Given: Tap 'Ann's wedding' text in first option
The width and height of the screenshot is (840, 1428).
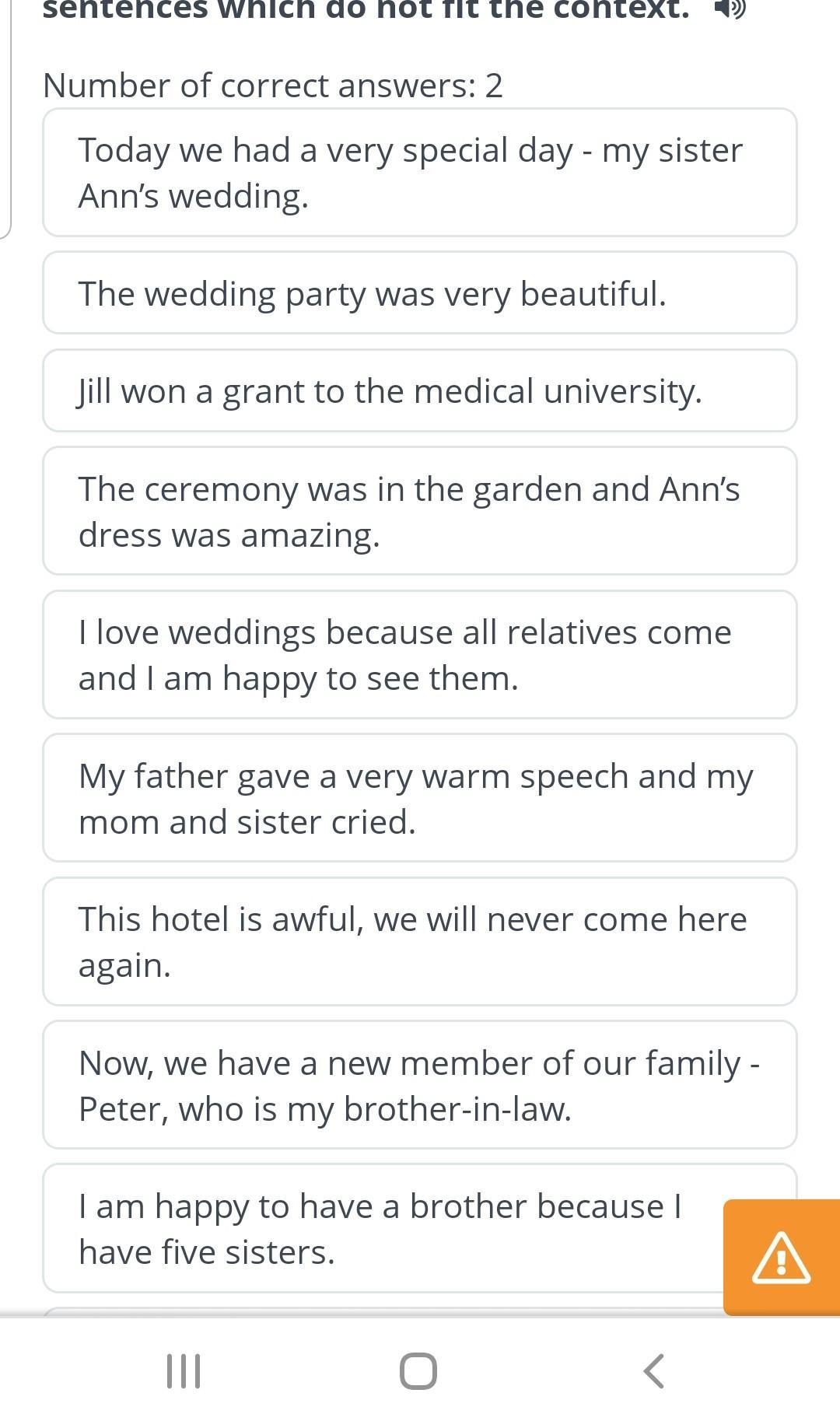Looking at the screenshot, I should (x=194, y=196).
